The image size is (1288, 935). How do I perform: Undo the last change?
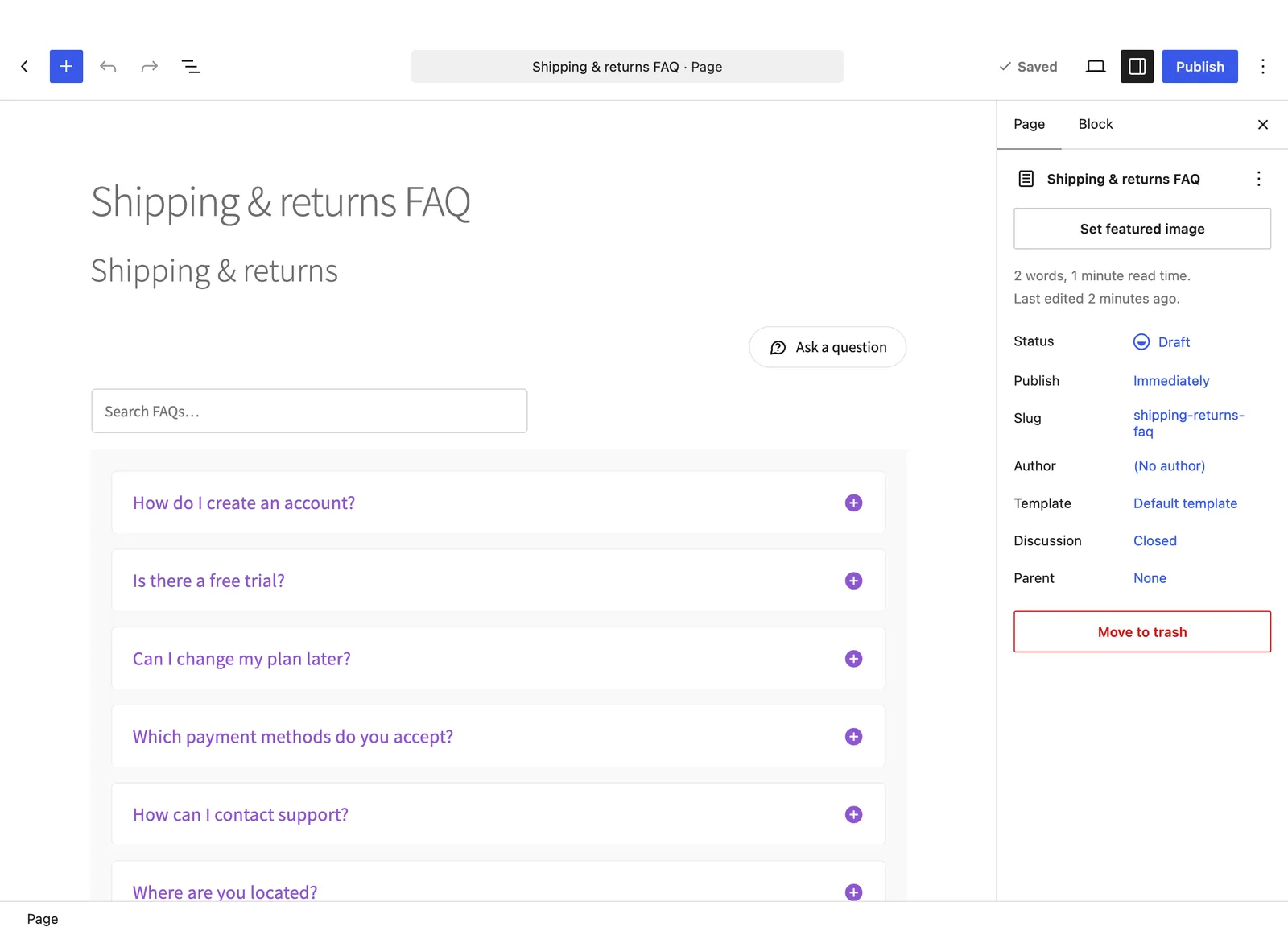(108, 66)
